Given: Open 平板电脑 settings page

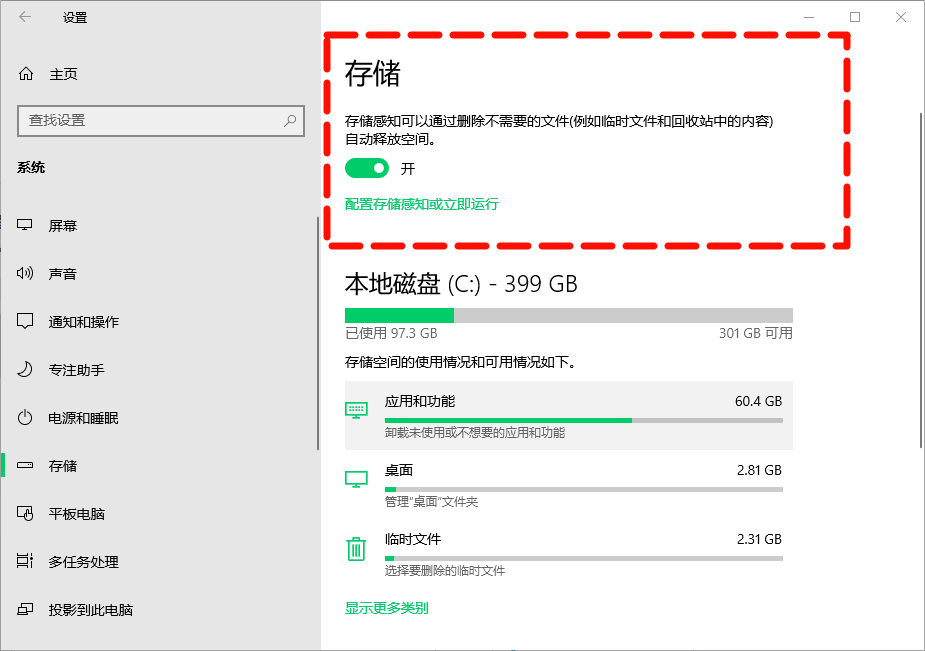Looking at the screenshot, I should click(77, 514).
